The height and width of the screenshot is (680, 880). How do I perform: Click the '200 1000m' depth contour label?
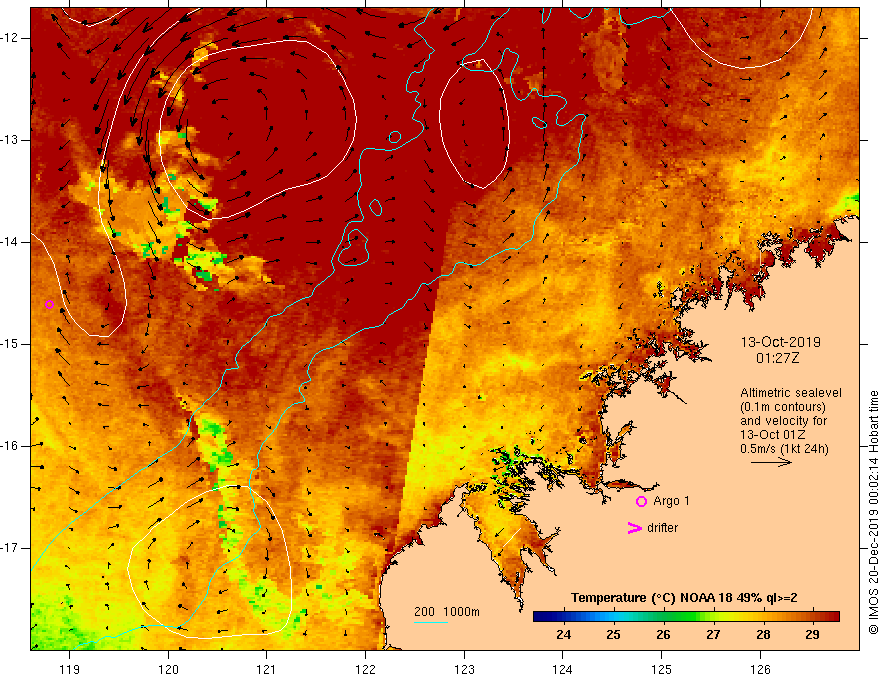[447, 612]
